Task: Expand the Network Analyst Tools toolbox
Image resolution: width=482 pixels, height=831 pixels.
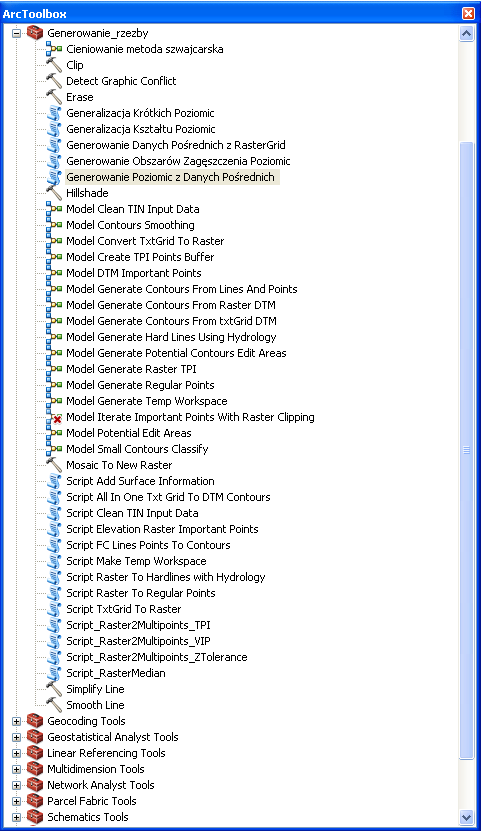Action: 16,785
